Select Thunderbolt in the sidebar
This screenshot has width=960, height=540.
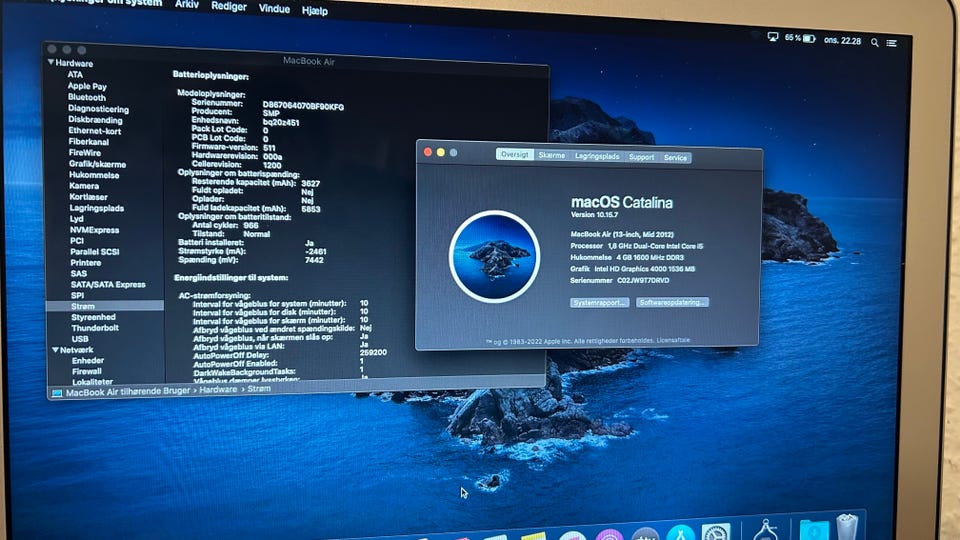[95, 328]
